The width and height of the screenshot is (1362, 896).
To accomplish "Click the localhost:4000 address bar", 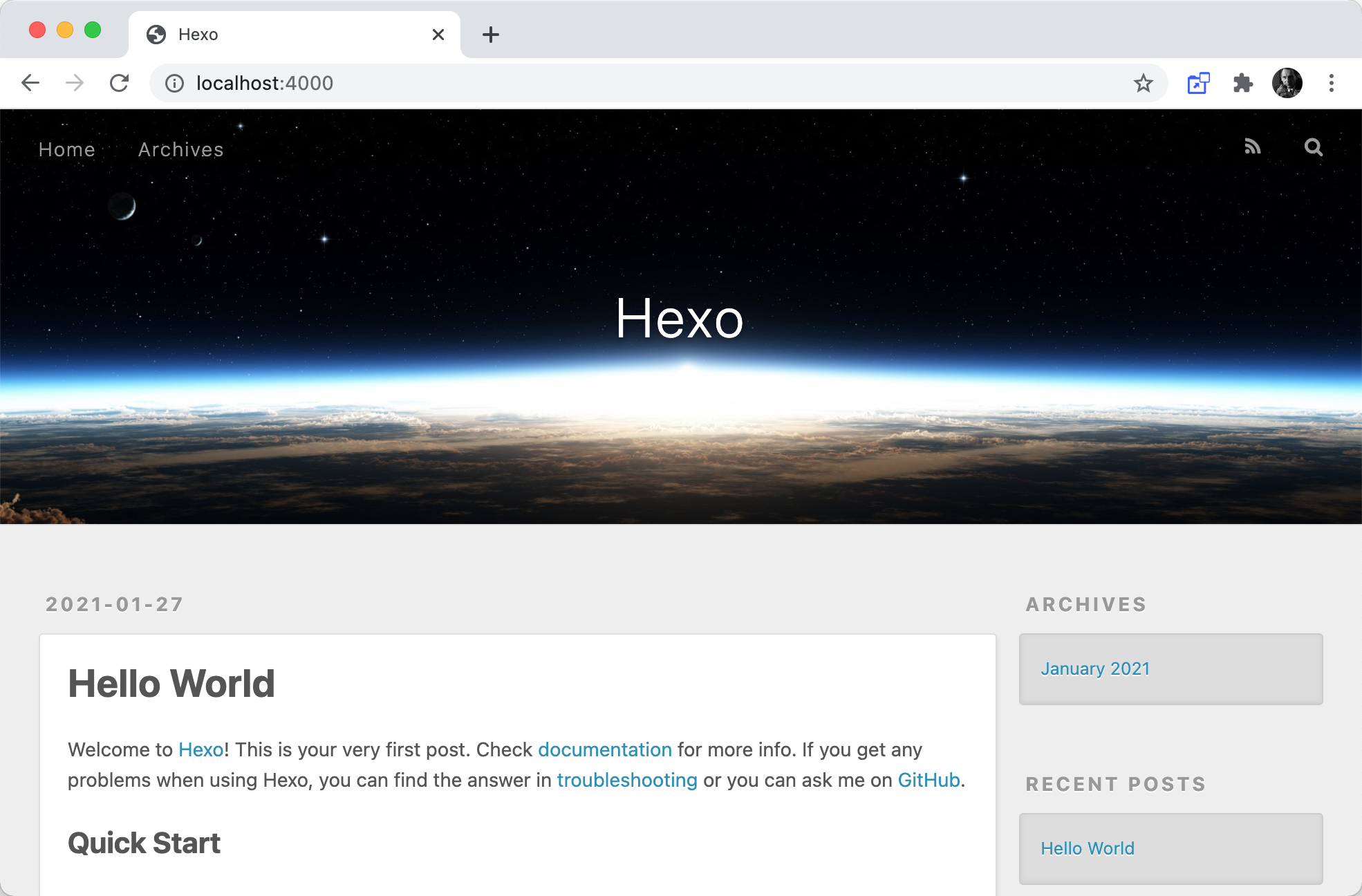I will 657,84.
